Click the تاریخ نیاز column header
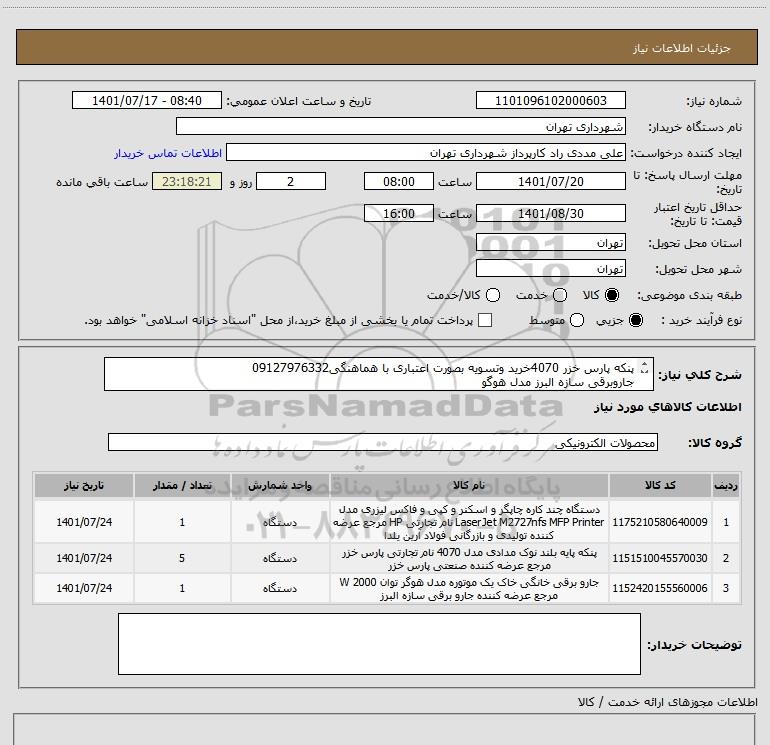770x745 pixels. tap(84, 486)
